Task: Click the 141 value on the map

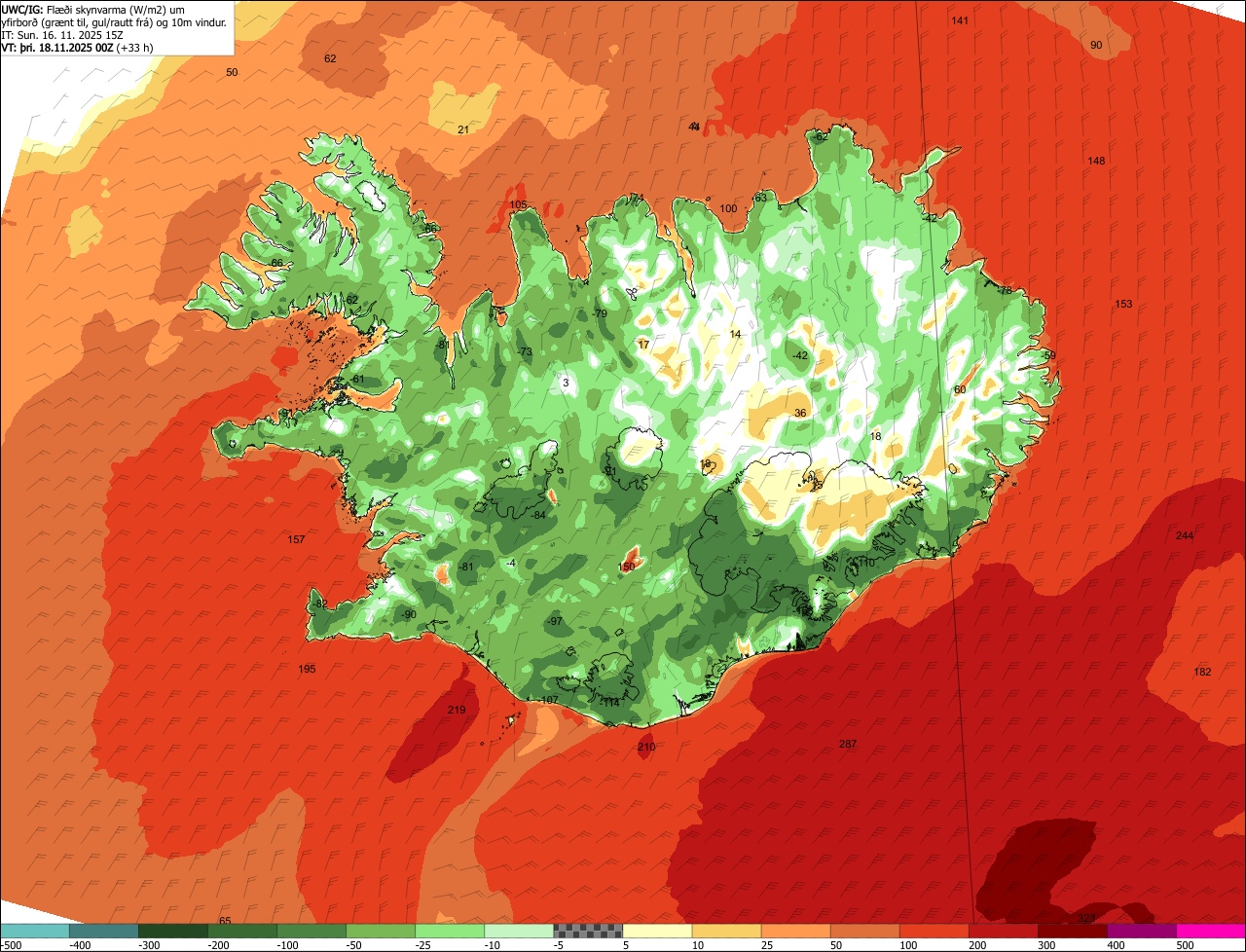Action: (x=960, y=20)
